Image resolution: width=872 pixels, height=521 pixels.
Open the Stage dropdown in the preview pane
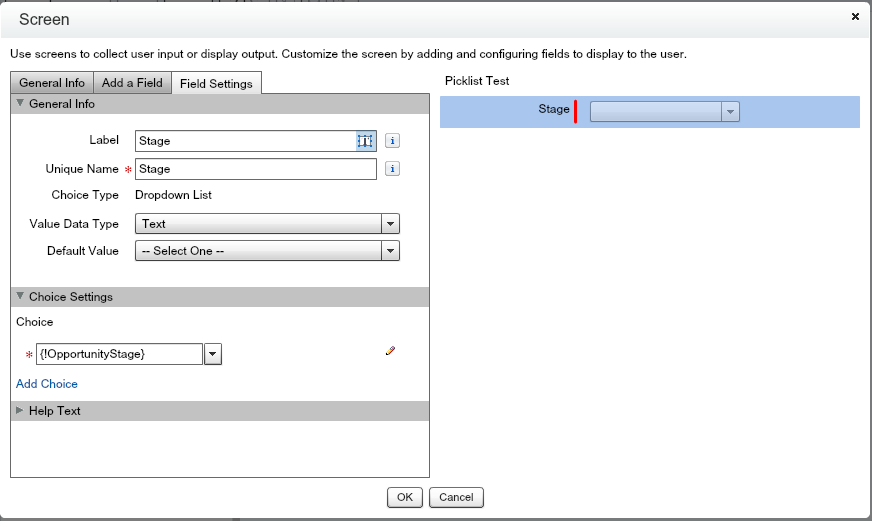coord(664,111)
